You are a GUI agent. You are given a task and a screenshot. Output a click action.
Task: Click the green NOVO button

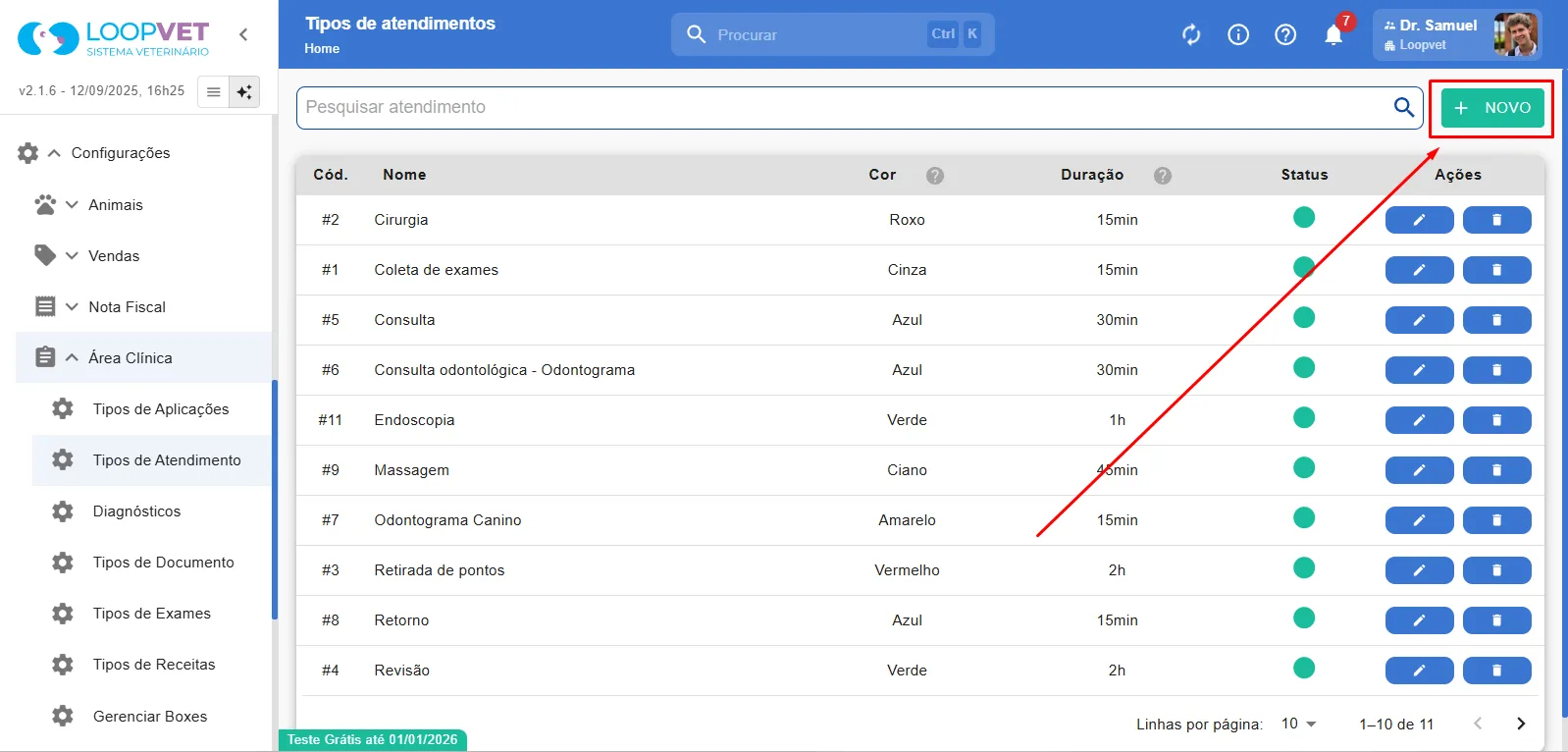[1492, 108]
